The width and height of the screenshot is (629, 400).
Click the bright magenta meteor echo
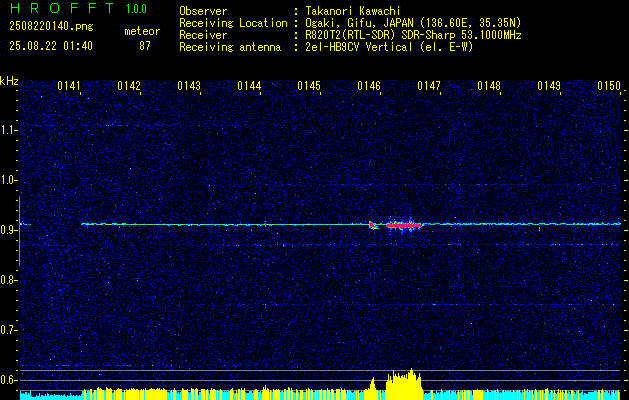pyautogui.click(x=404, y=225)
